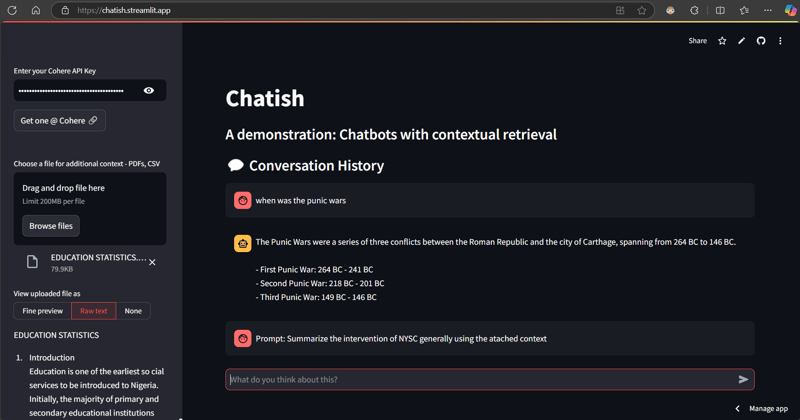Star this app using the favorite icon
Screen dimensions: 800x420
click(722, 41)
